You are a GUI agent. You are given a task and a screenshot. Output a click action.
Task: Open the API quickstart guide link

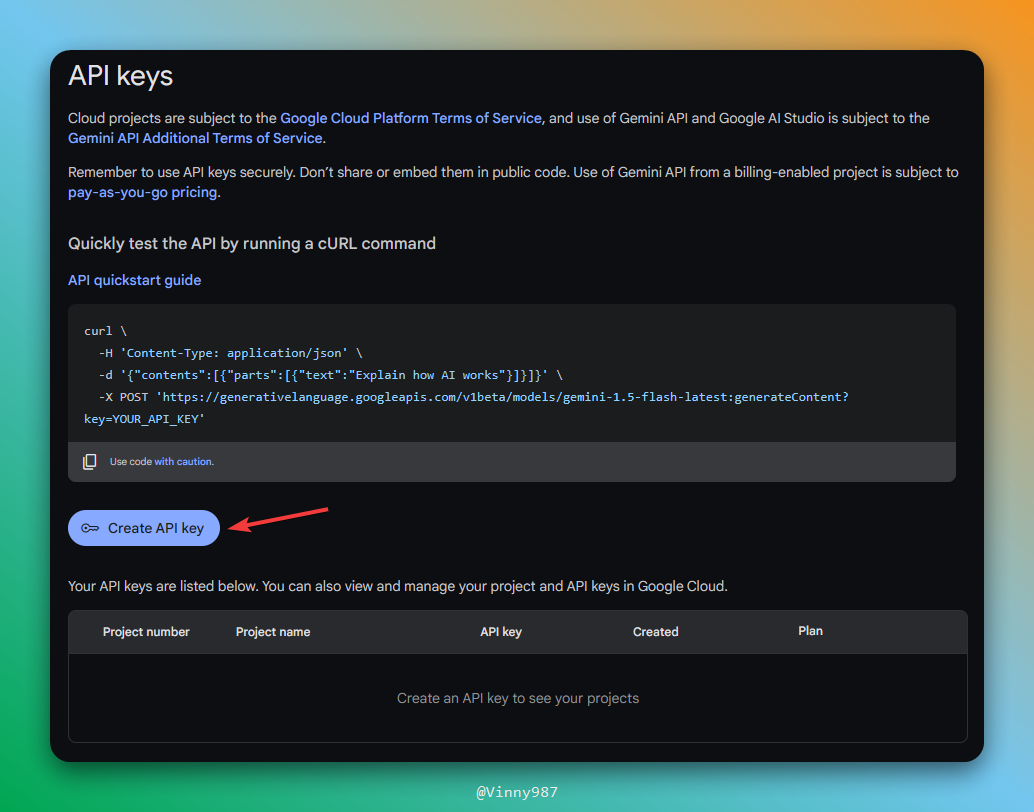(x=134, y=280)
